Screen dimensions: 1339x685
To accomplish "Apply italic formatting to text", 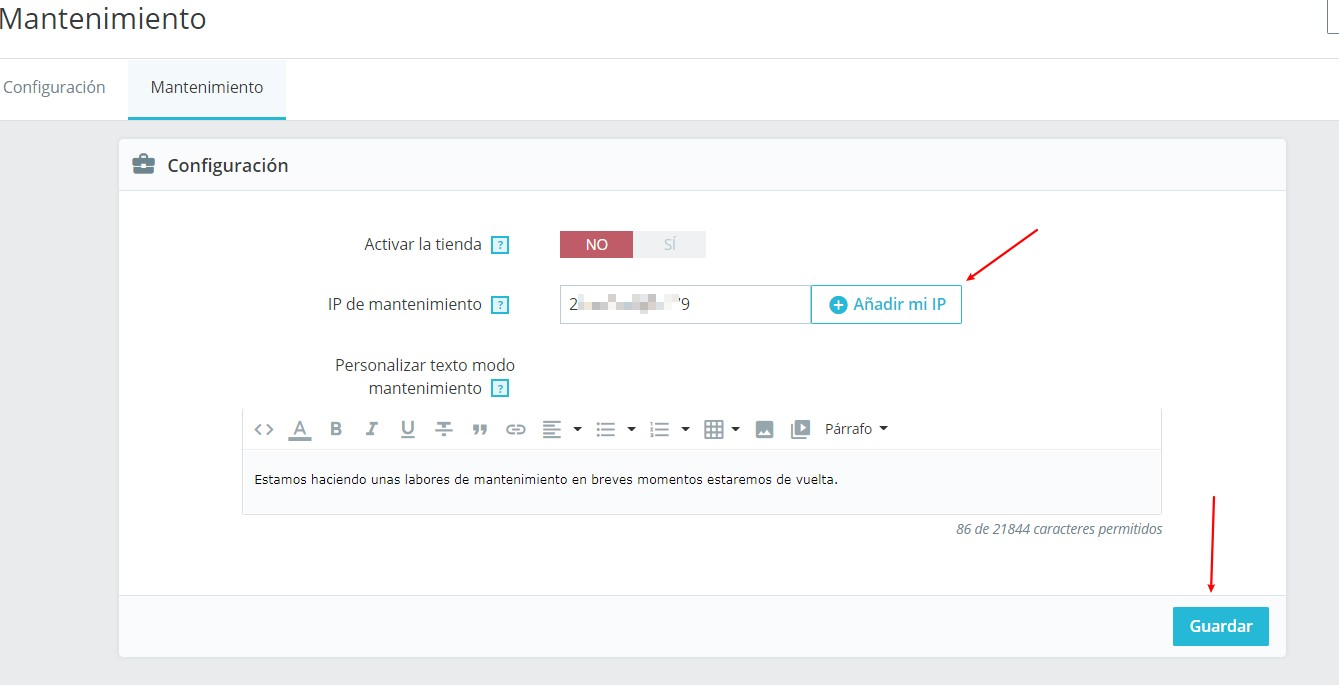I will coord(372,429).
